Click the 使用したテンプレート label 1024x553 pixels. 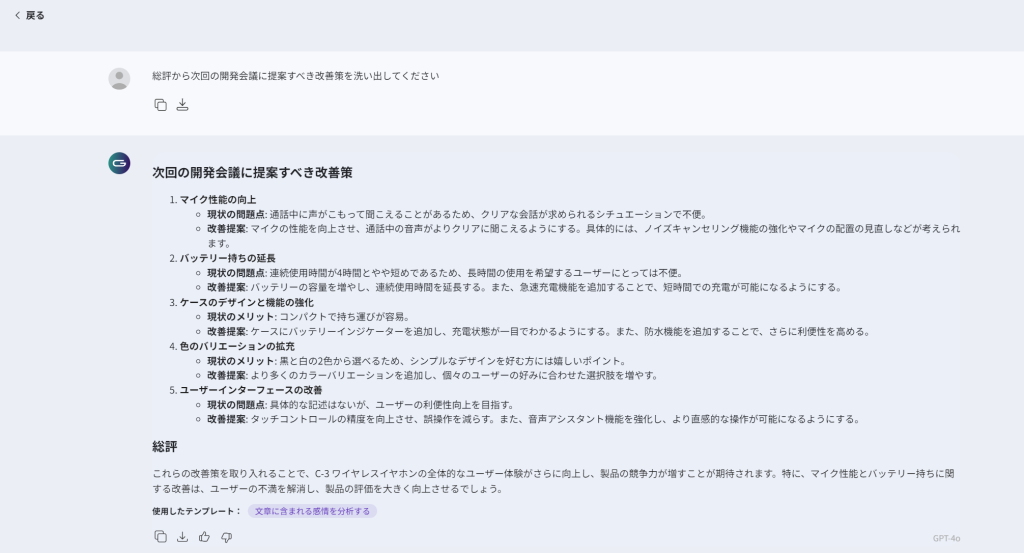tap(196, 511)
